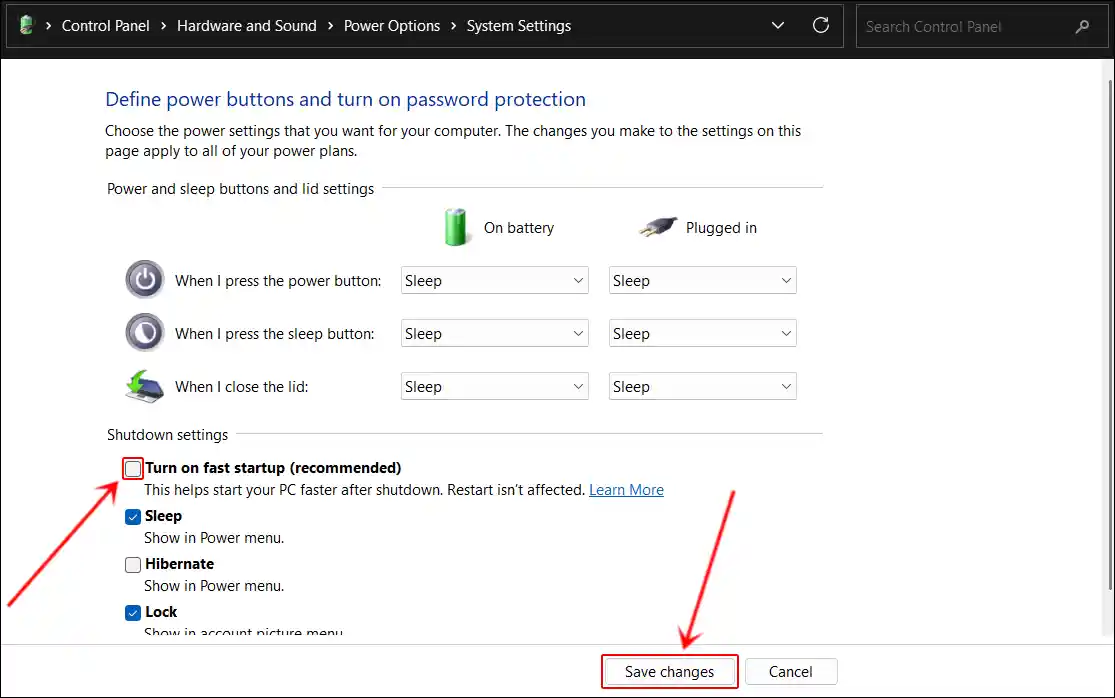Go to Hardware and Sound breadcrumb
The image size is (1115, 698).
247,26
